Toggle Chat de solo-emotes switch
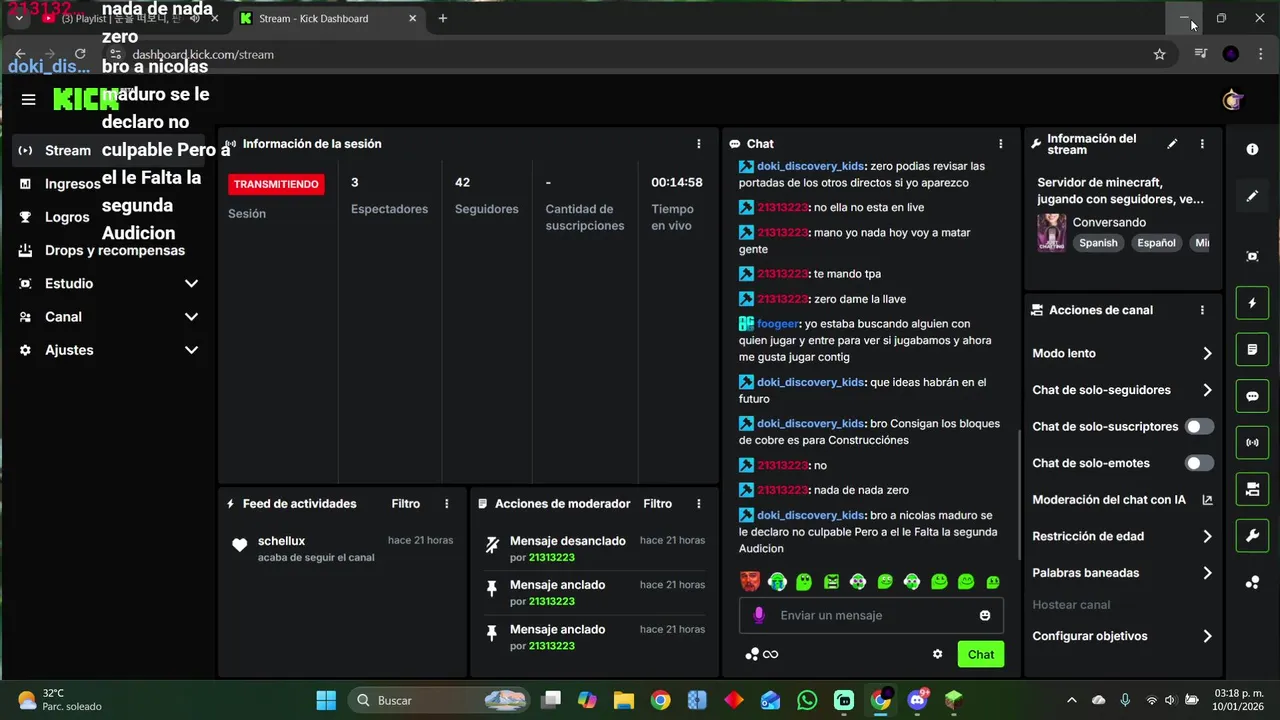Screen dimensions: 1280x720 coord(1199,463)
